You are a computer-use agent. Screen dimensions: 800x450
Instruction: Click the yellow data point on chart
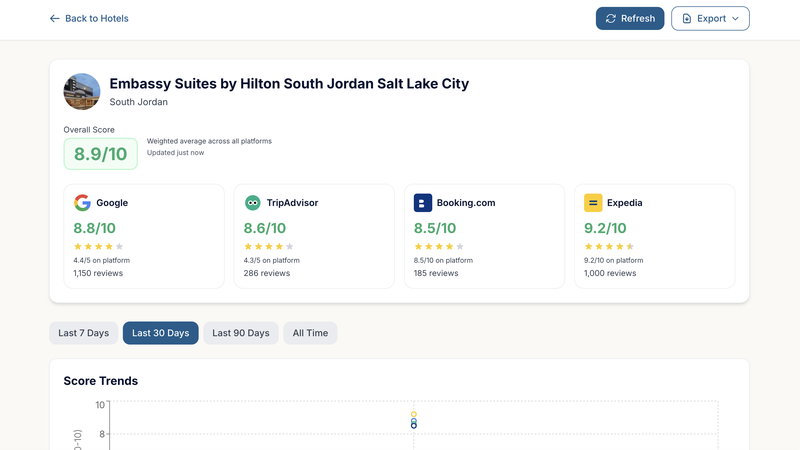(414, 414)
